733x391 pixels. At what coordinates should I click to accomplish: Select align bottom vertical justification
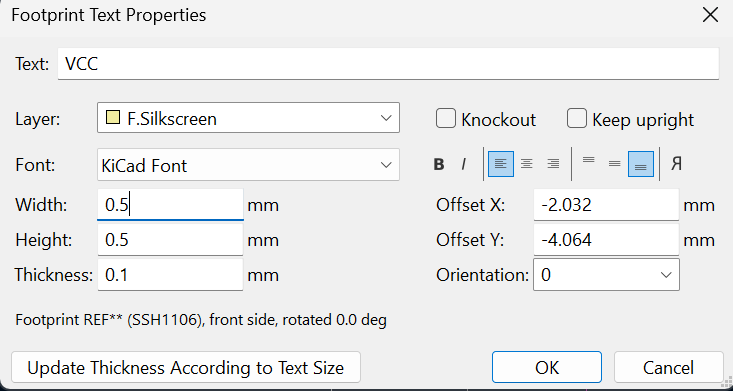641,164
